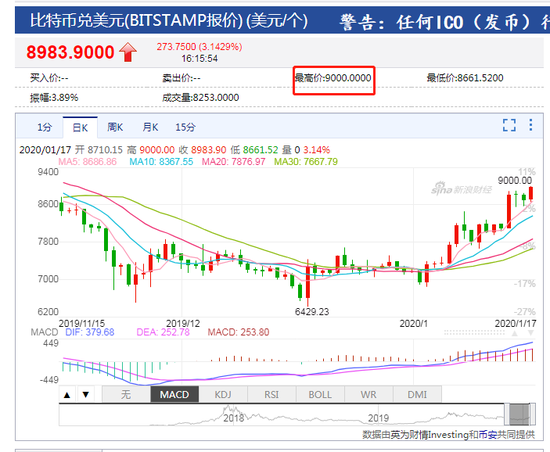Click the 9000.00 high price marker on chart
Screen dimensions: 550x452
tap(515, 181)
